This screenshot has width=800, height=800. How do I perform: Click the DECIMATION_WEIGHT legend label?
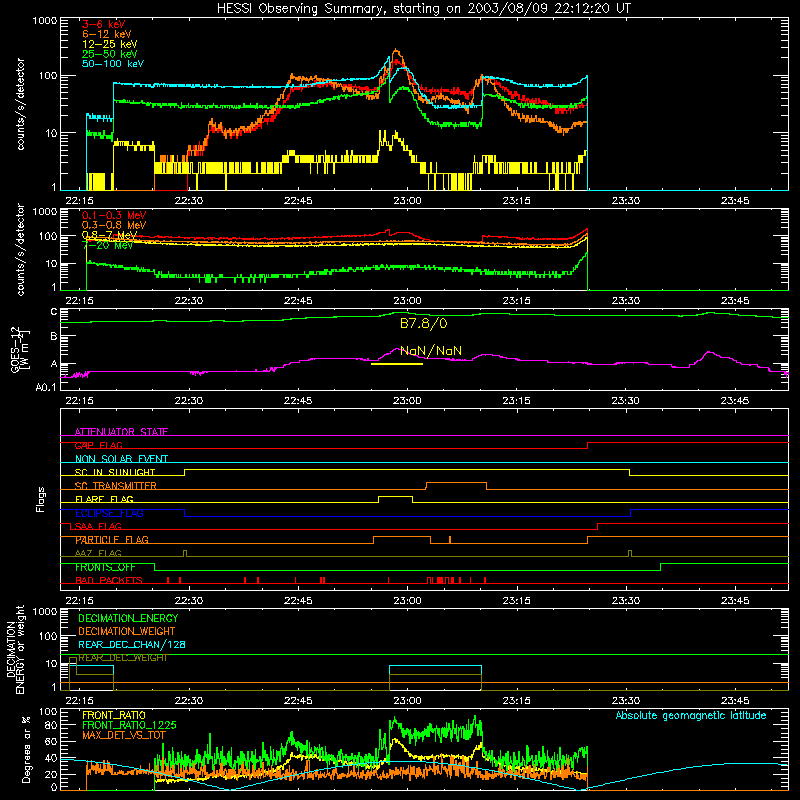127,632
